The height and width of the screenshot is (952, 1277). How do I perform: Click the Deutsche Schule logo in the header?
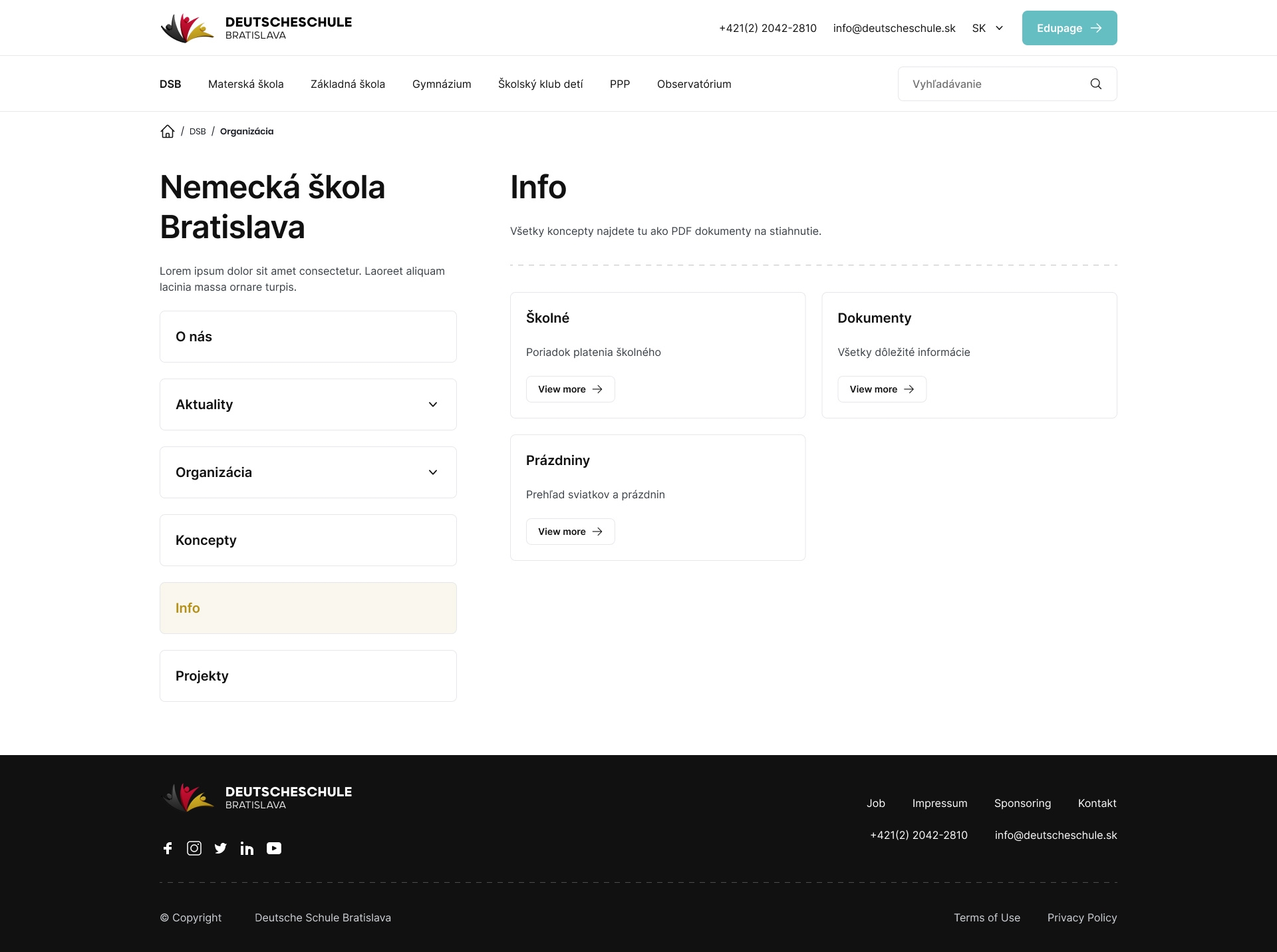(x=256, y=28)
